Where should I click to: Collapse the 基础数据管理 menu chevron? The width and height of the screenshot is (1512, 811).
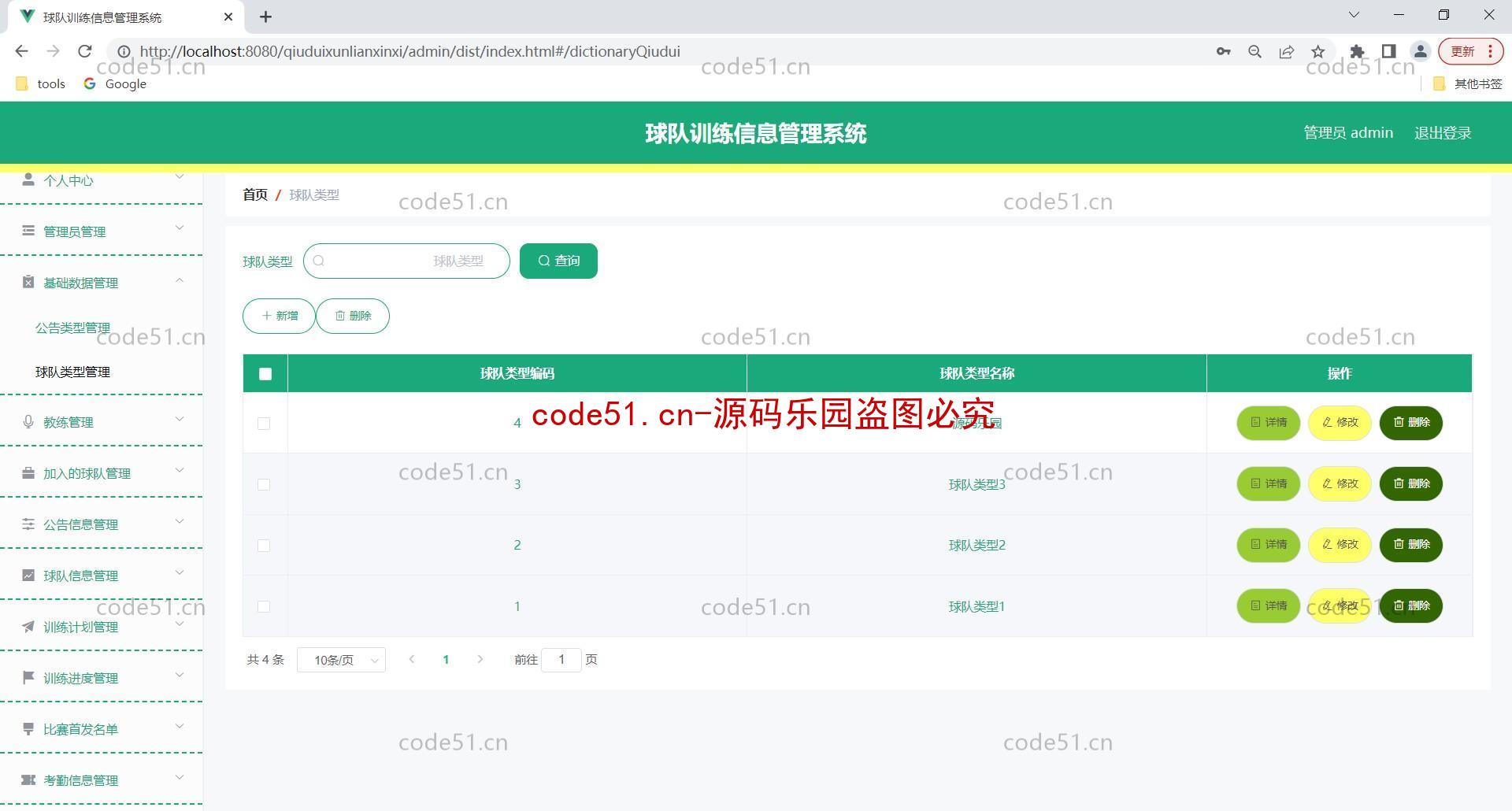[x=180, y=280]
